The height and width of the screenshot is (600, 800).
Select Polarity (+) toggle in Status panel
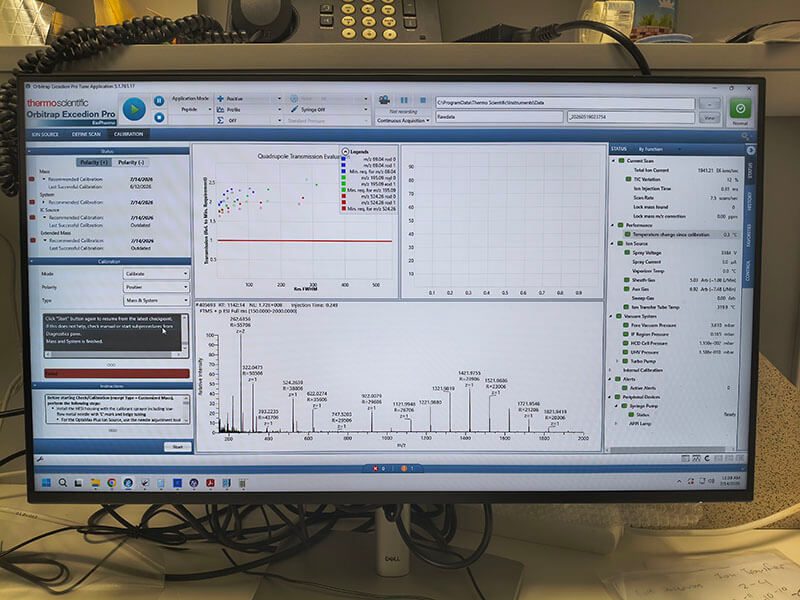pos(93,162)
